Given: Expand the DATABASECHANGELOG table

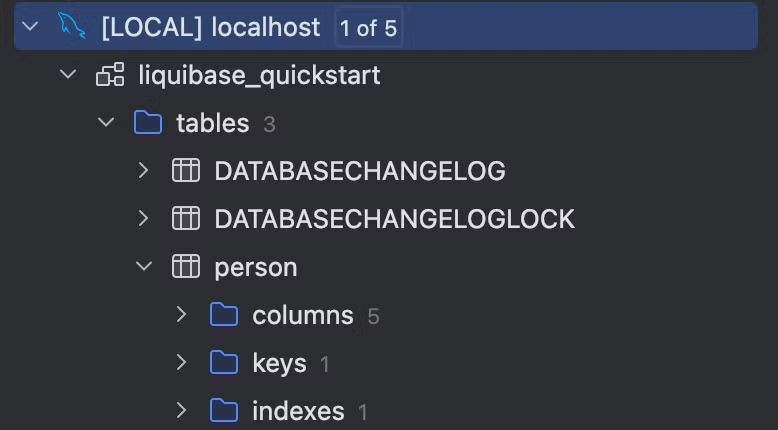Looking at the screenshot, I should 143,171.
